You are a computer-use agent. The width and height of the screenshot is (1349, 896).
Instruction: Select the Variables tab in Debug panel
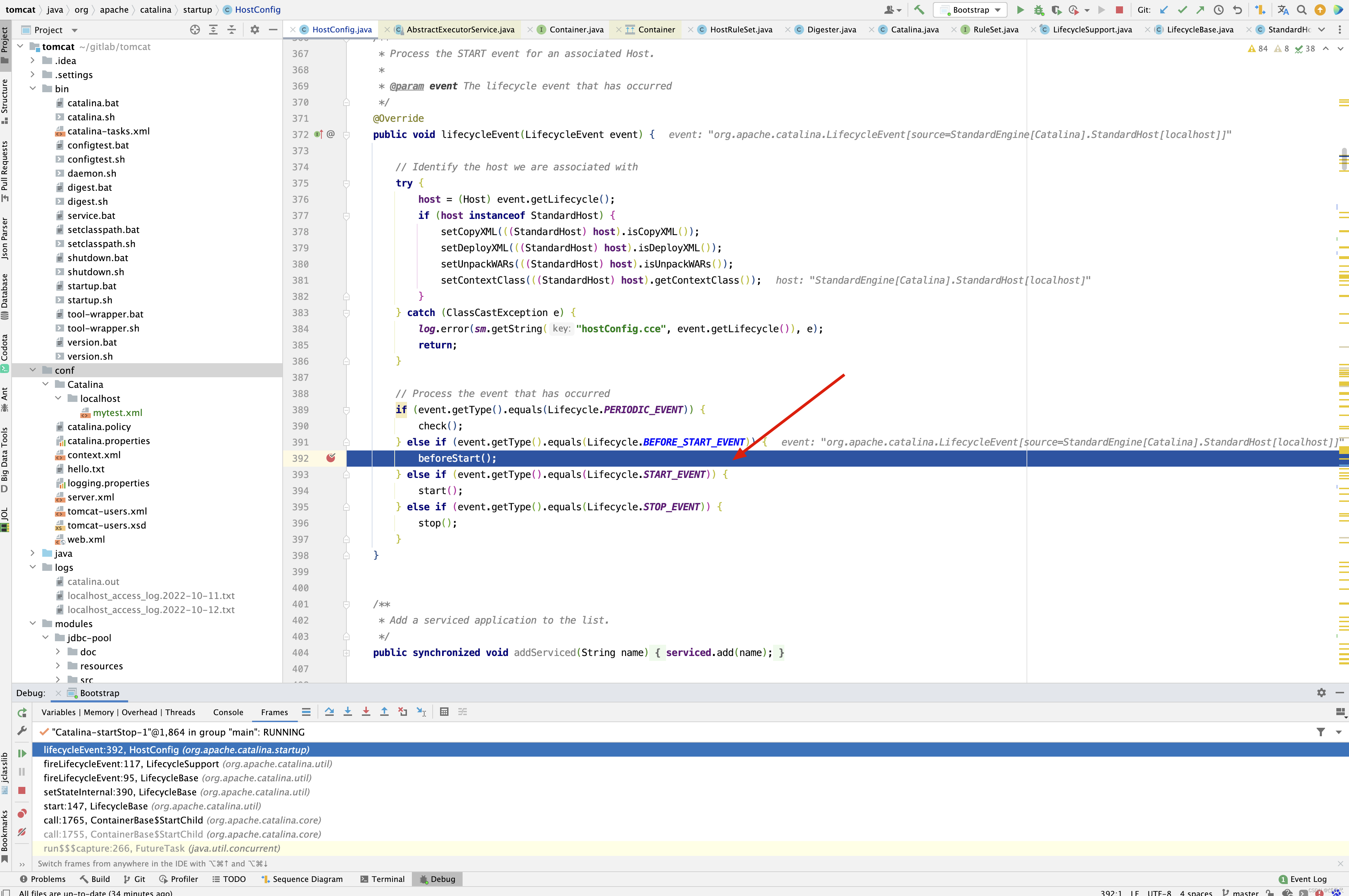57,711
